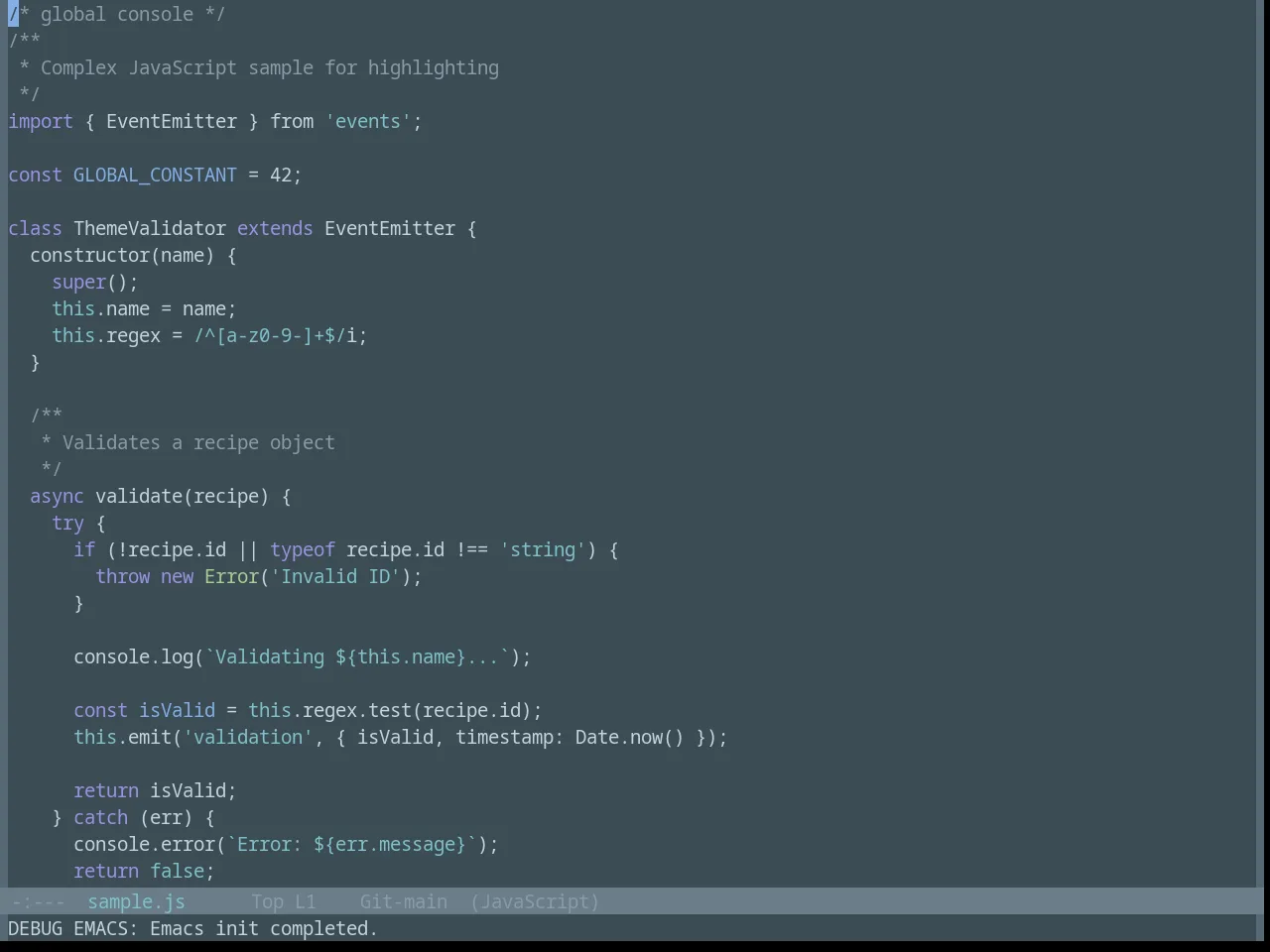Click the 'try' keyword
Screen dimensions: 1270x952
pyautogui.click(x=67, y=523)
